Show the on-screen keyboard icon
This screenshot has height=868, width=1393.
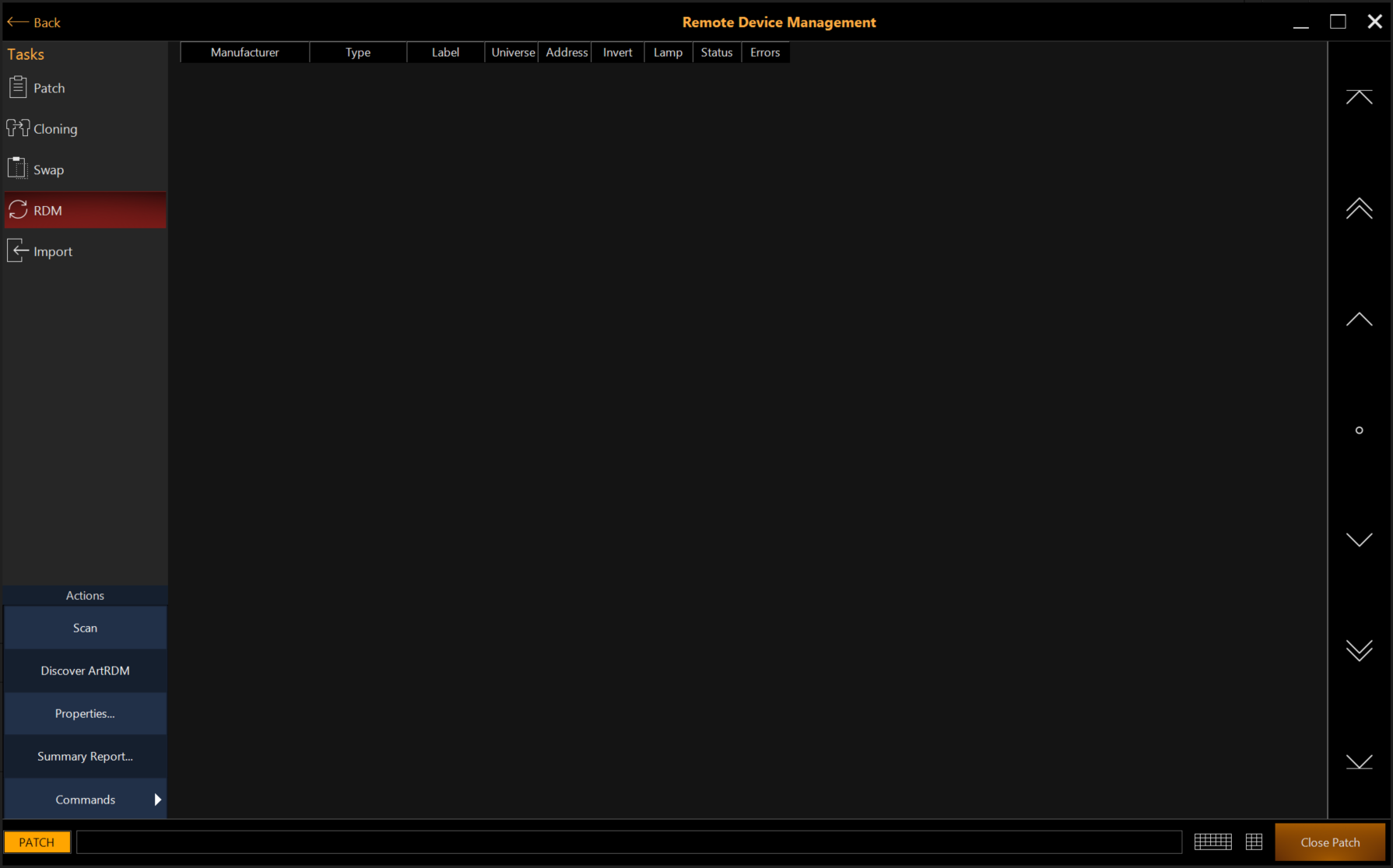[1212, 842]
